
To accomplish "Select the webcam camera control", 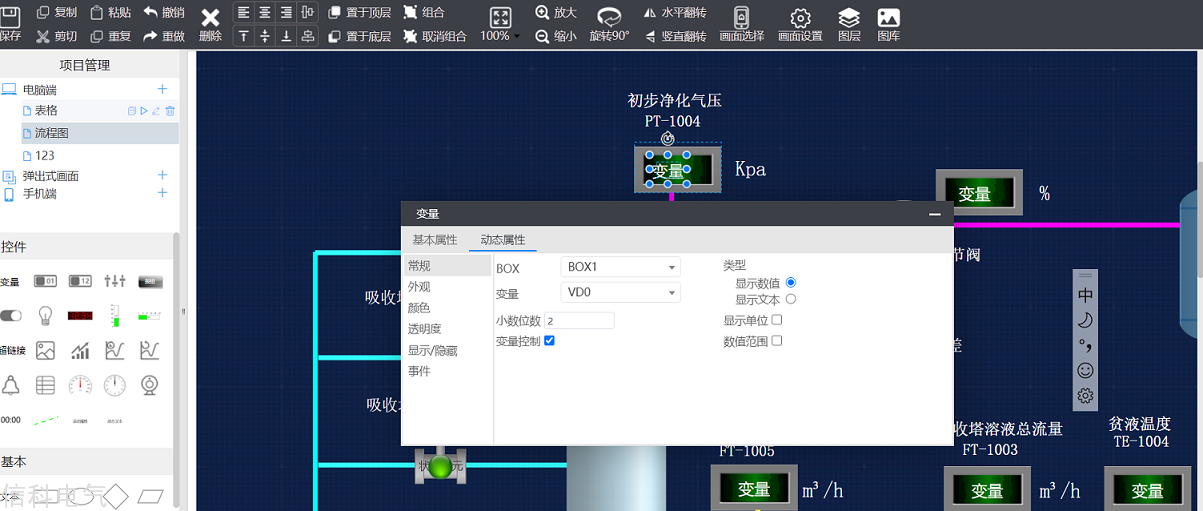I will coord(149,385).
